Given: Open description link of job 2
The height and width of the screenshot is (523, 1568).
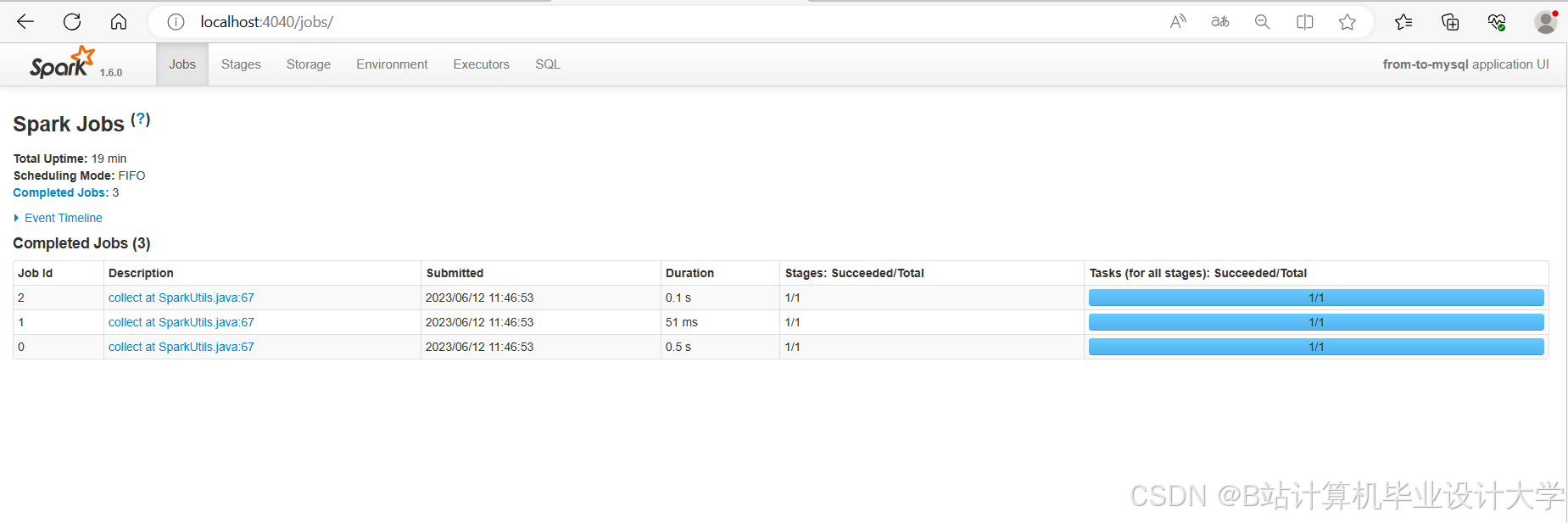Looking at the screenshot, I should (181, 298).
